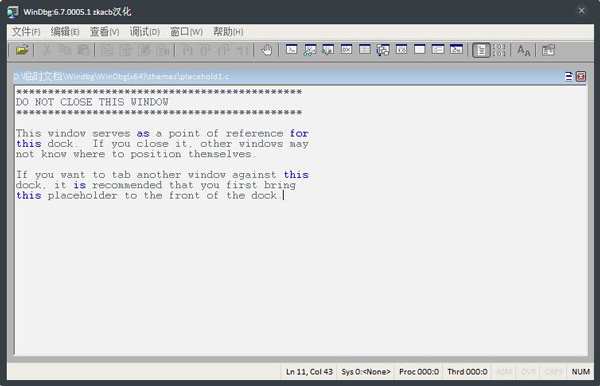Open the Watch window icon
Viewport: 600px width, 386px height.
[310, 50]
